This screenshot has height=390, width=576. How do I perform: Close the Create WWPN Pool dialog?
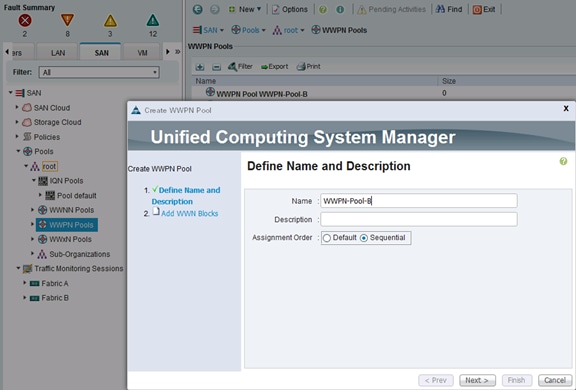566,109
